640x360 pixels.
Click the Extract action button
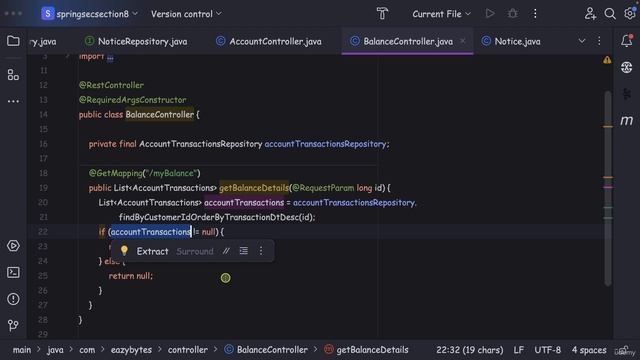[152, 251]
